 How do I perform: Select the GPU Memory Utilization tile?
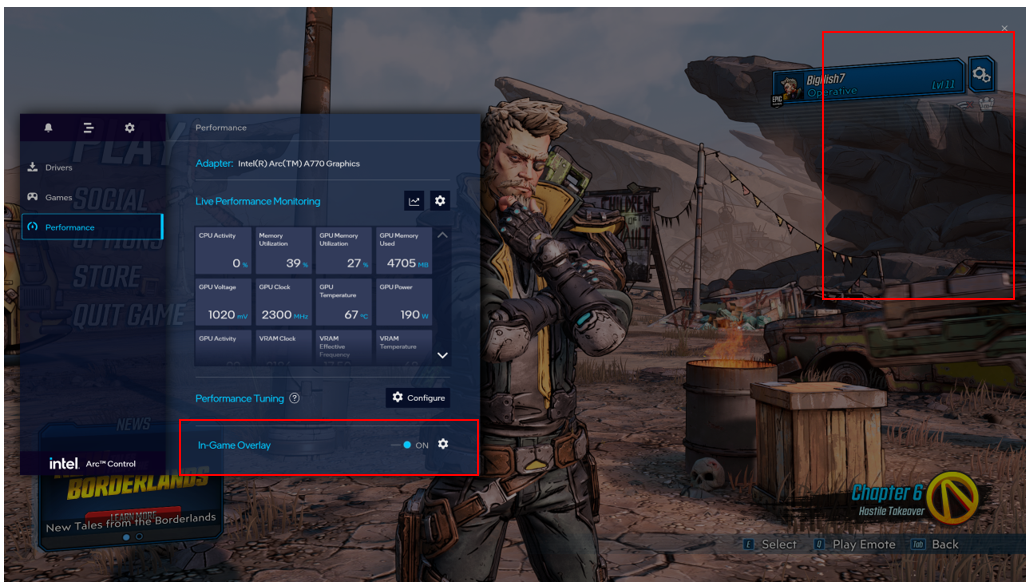pyautogui.click(x=344, y=250)
